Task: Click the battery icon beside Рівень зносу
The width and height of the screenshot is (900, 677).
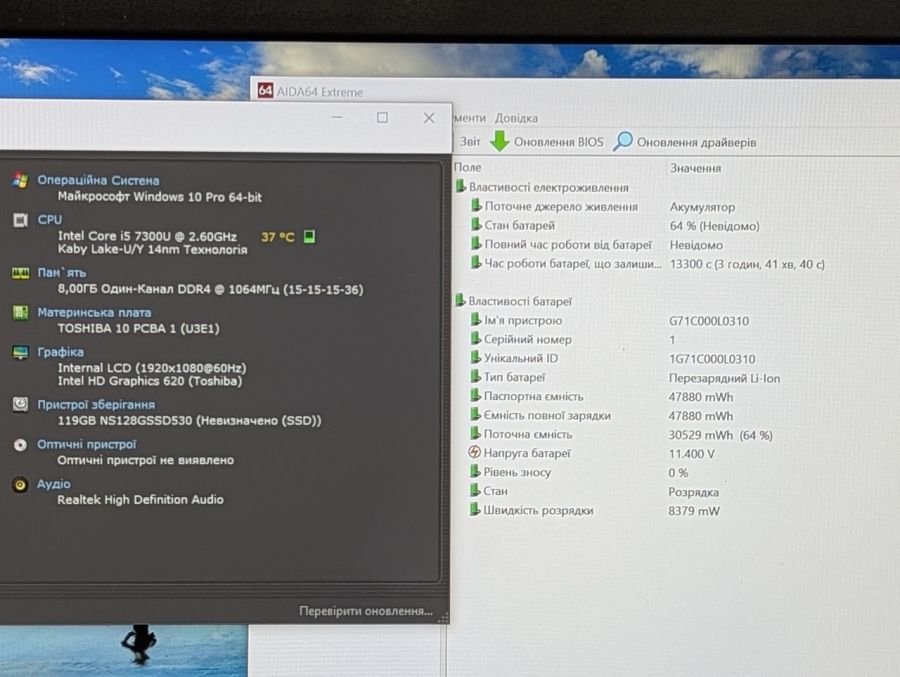Action: [x=475, y=471]
